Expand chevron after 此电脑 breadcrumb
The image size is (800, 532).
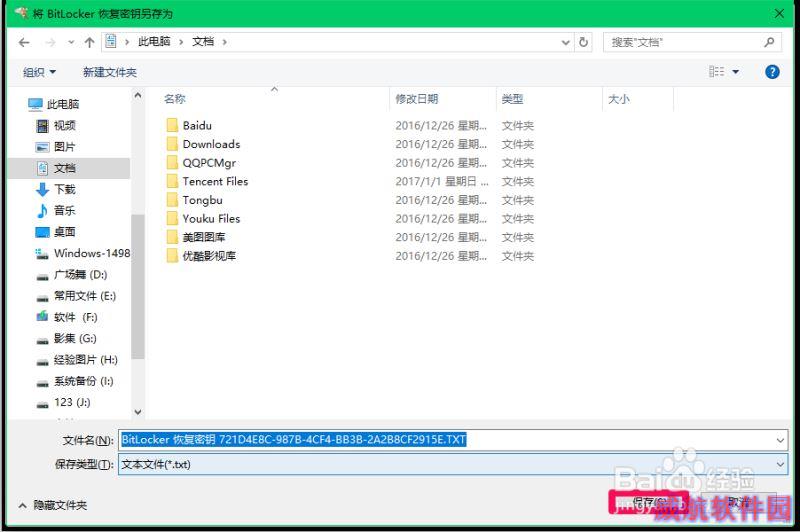click(x=181, y=42)
